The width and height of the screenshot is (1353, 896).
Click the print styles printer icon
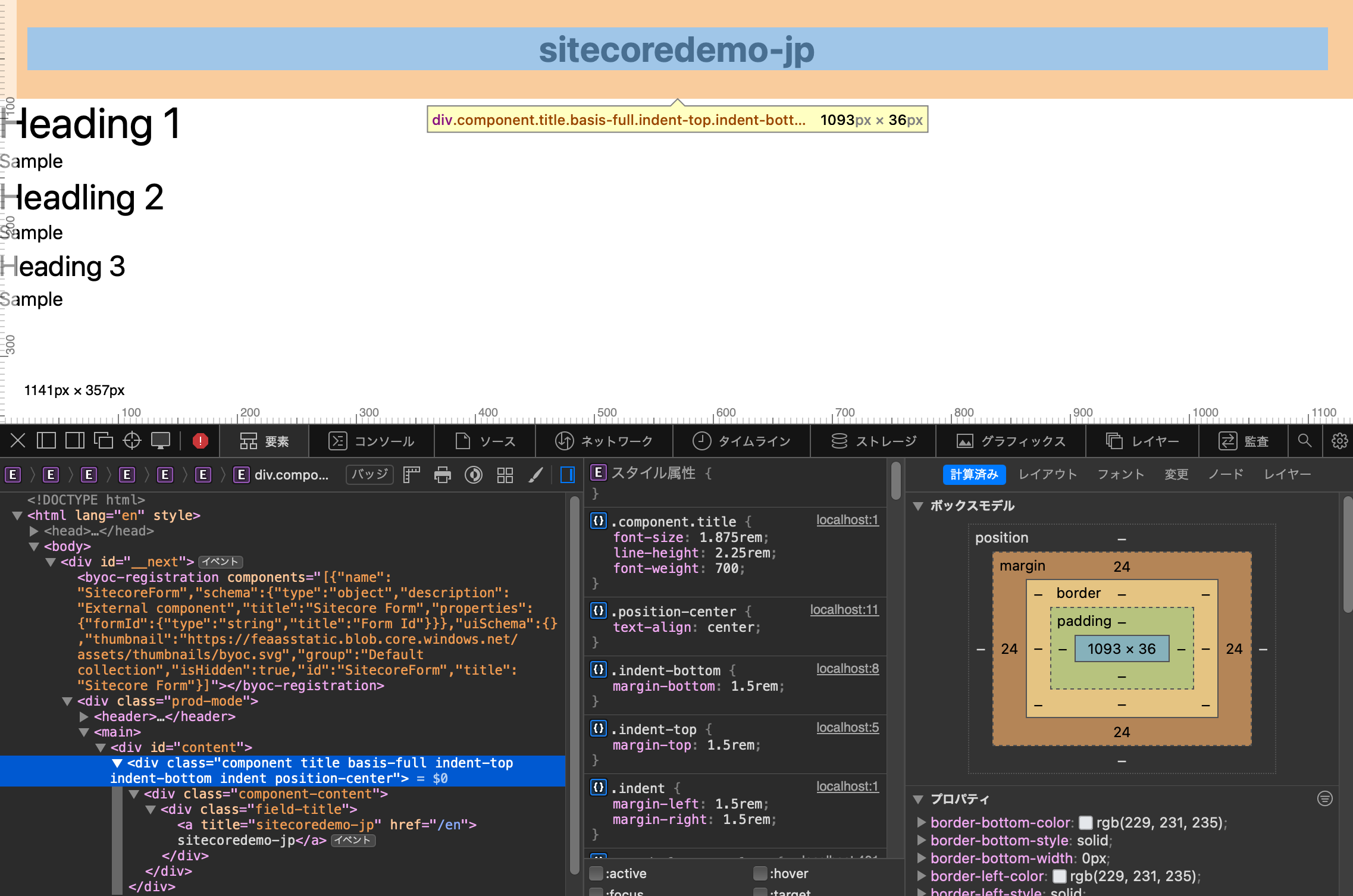pos(443,475)
